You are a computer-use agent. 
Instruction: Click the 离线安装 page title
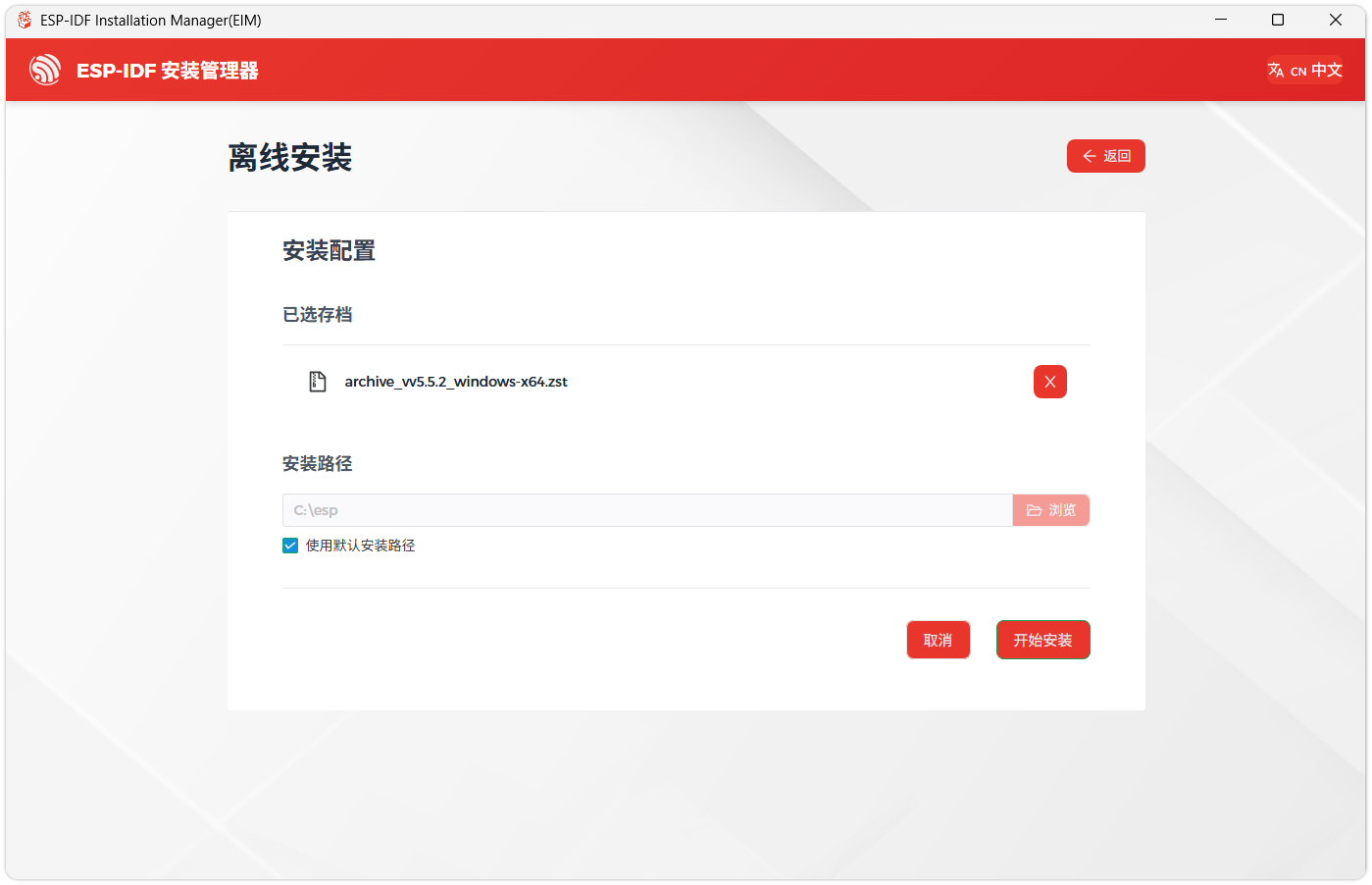[x=288, y=158]
